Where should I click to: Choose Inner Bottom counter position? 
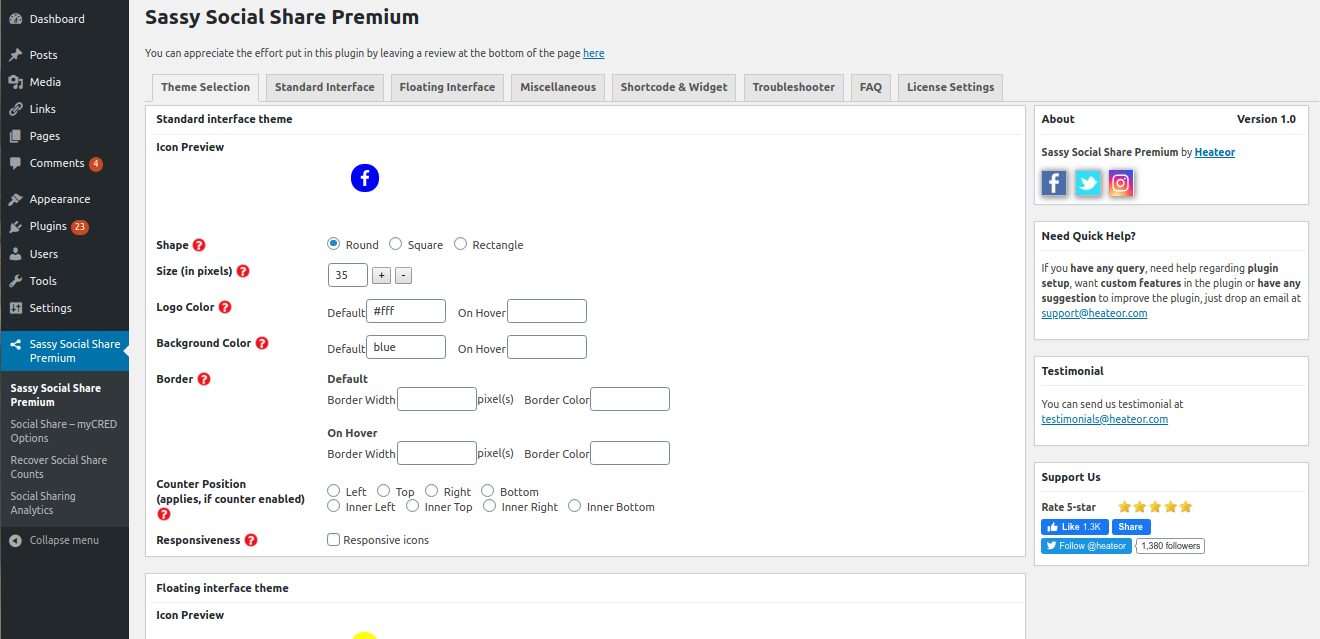(x=574, y=506)
